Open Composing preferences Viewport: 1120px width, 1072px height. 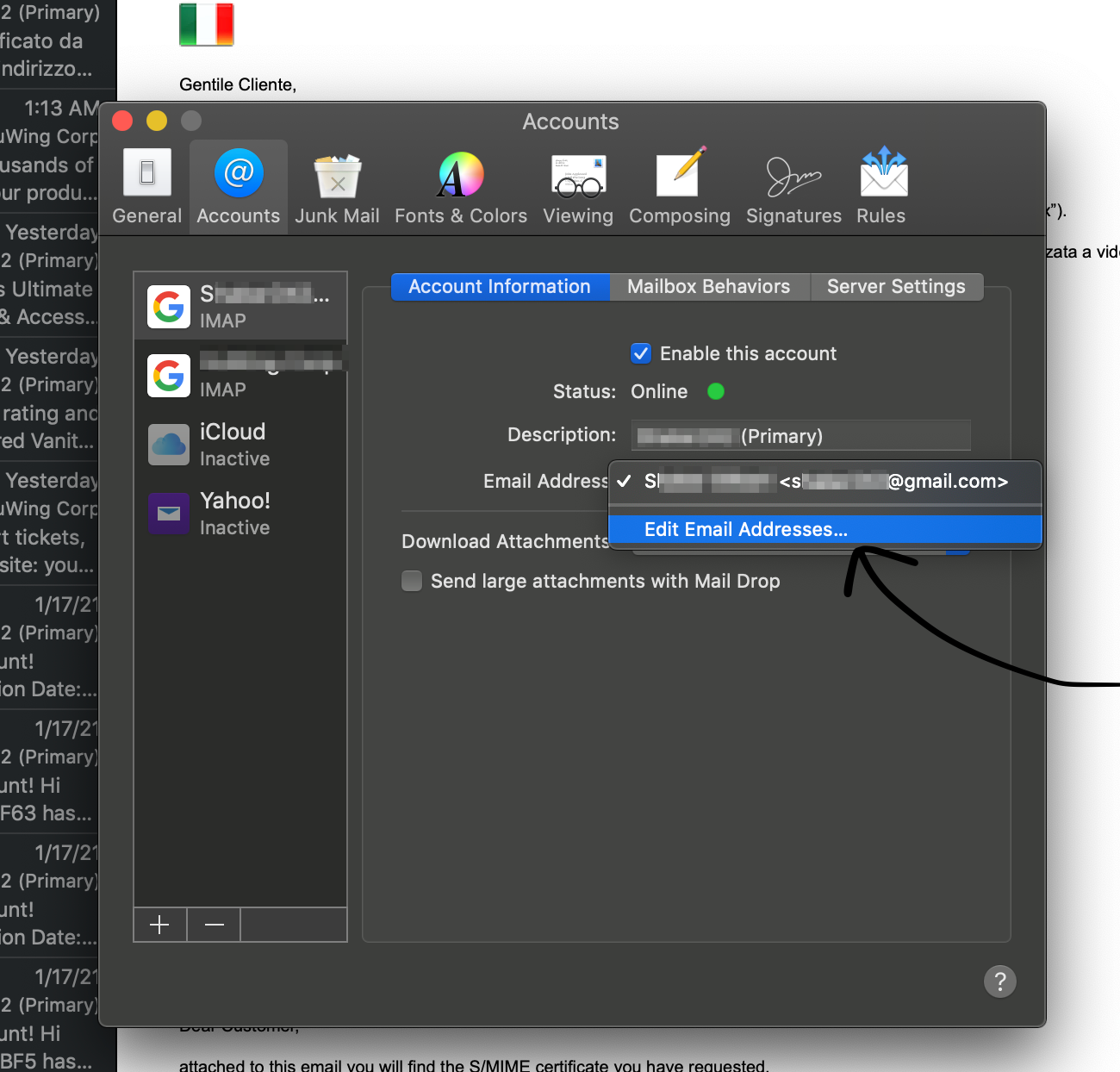[680, 187]
